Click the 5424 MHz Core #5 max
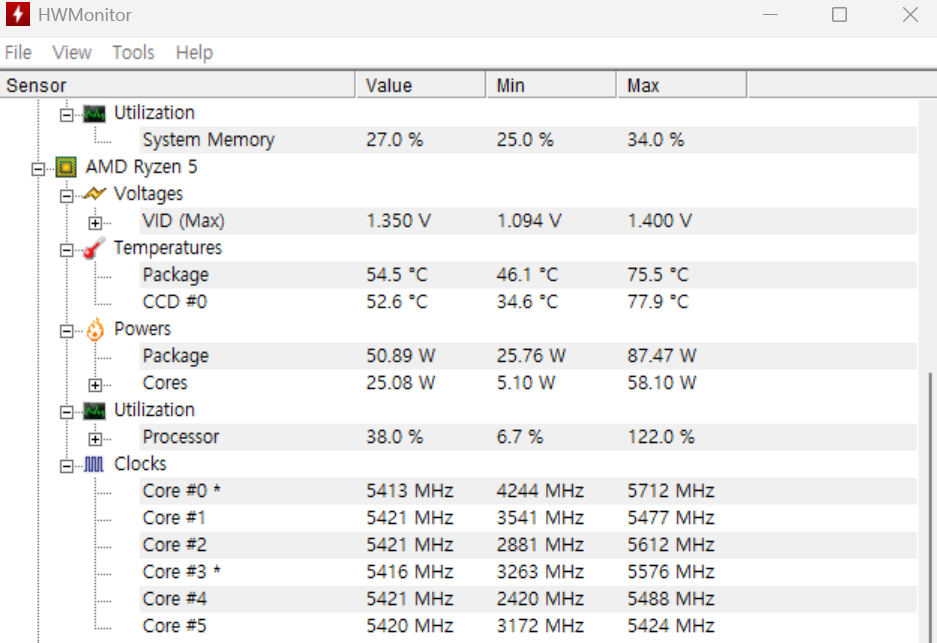The width and height of the screenshot is (937, 643). [x=671, y=626]
